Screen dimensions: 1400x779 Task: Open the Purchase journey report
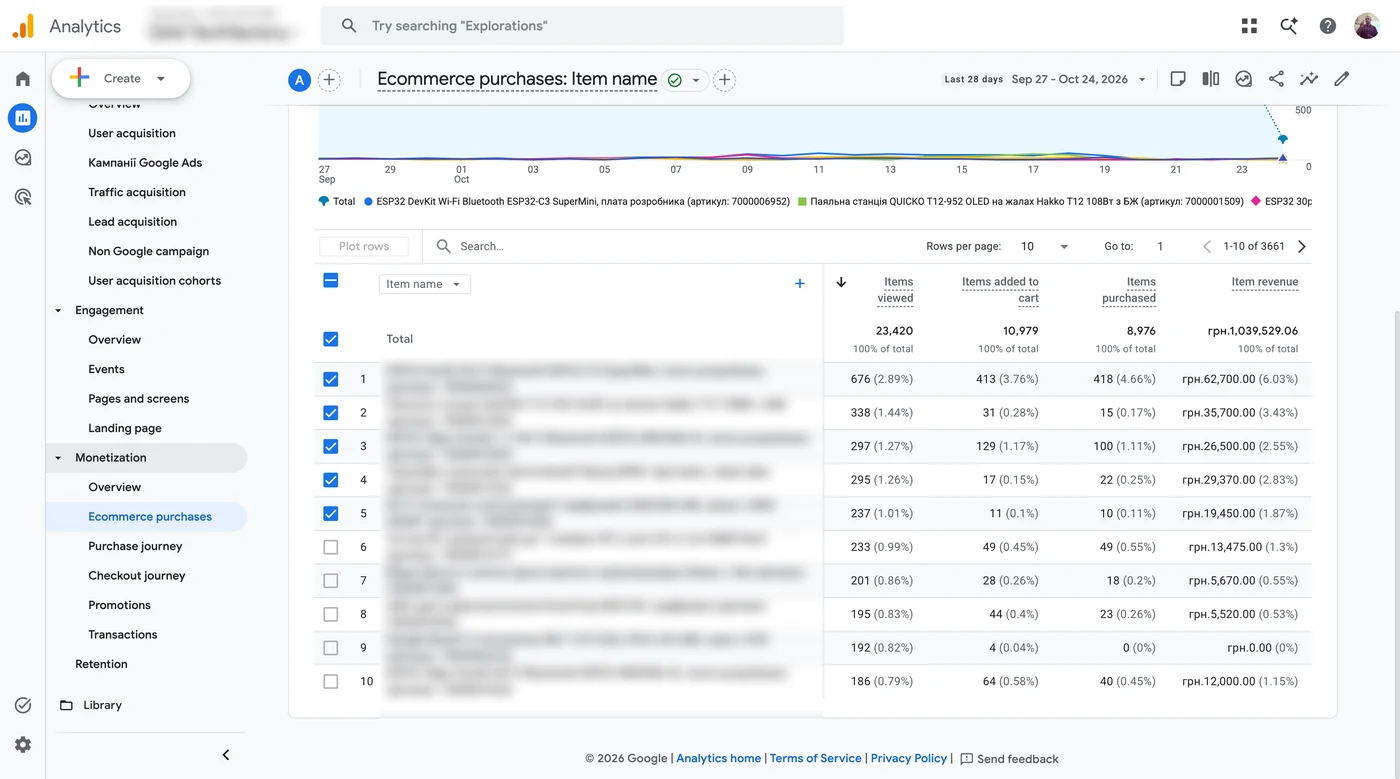pos(135,546)
